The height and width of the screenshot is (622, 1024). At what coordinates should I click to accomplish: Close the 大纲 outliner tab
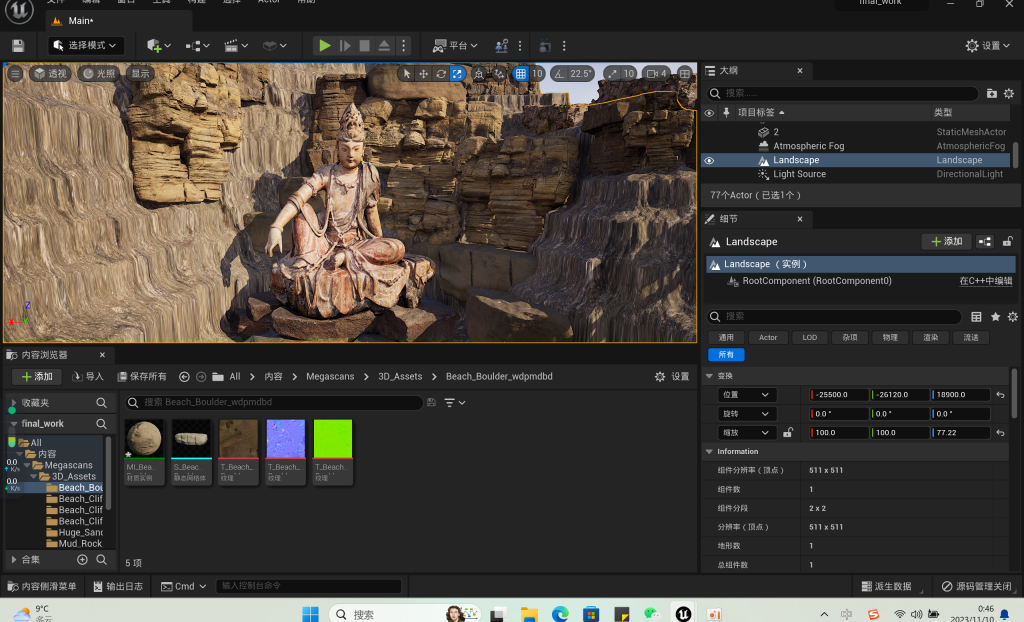pyautogui.click(x=800, y=71)
